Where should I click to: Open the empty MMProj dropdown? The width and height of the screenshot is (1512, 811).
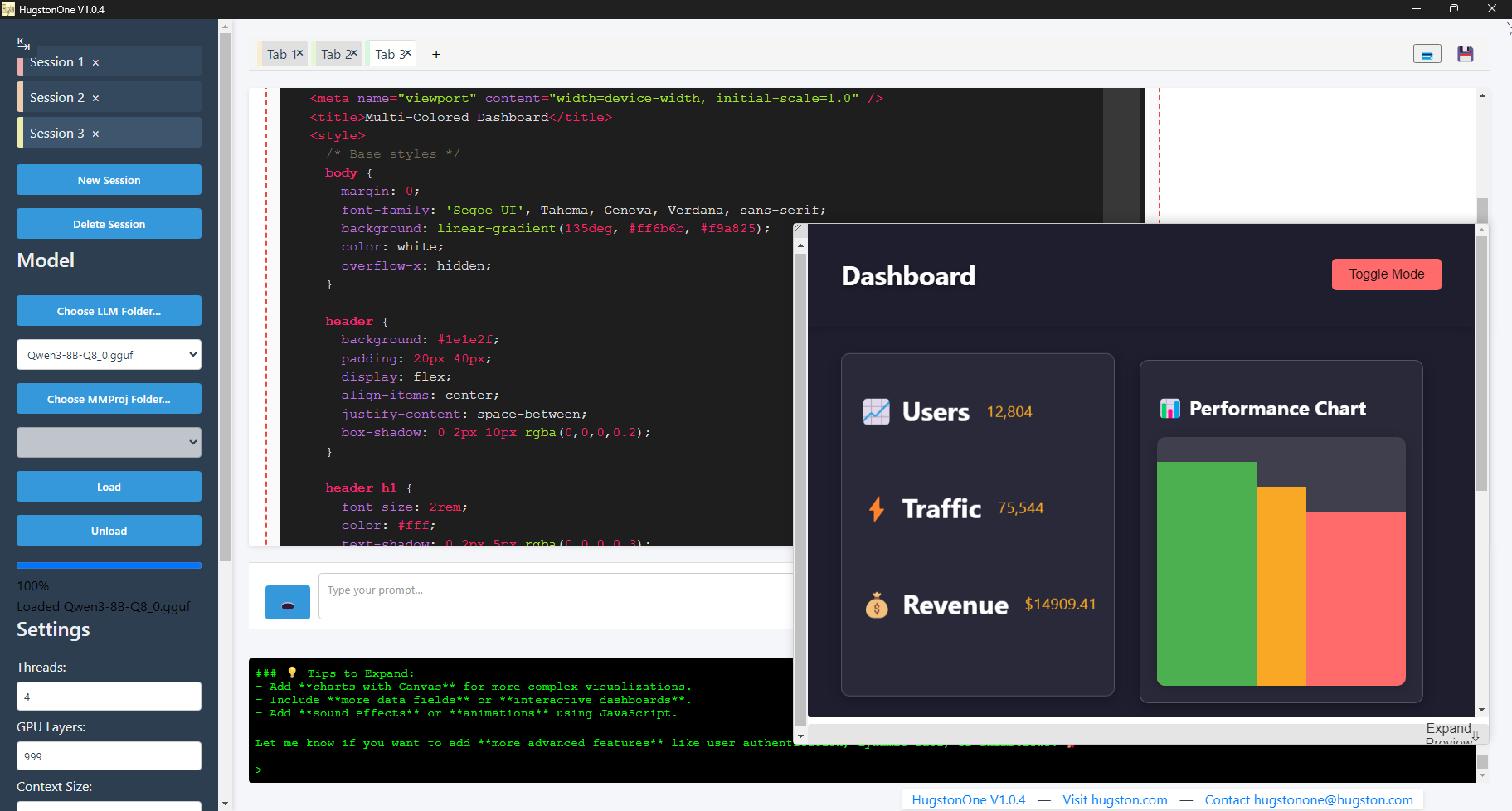pyautogui.click(x=109, y=443)
